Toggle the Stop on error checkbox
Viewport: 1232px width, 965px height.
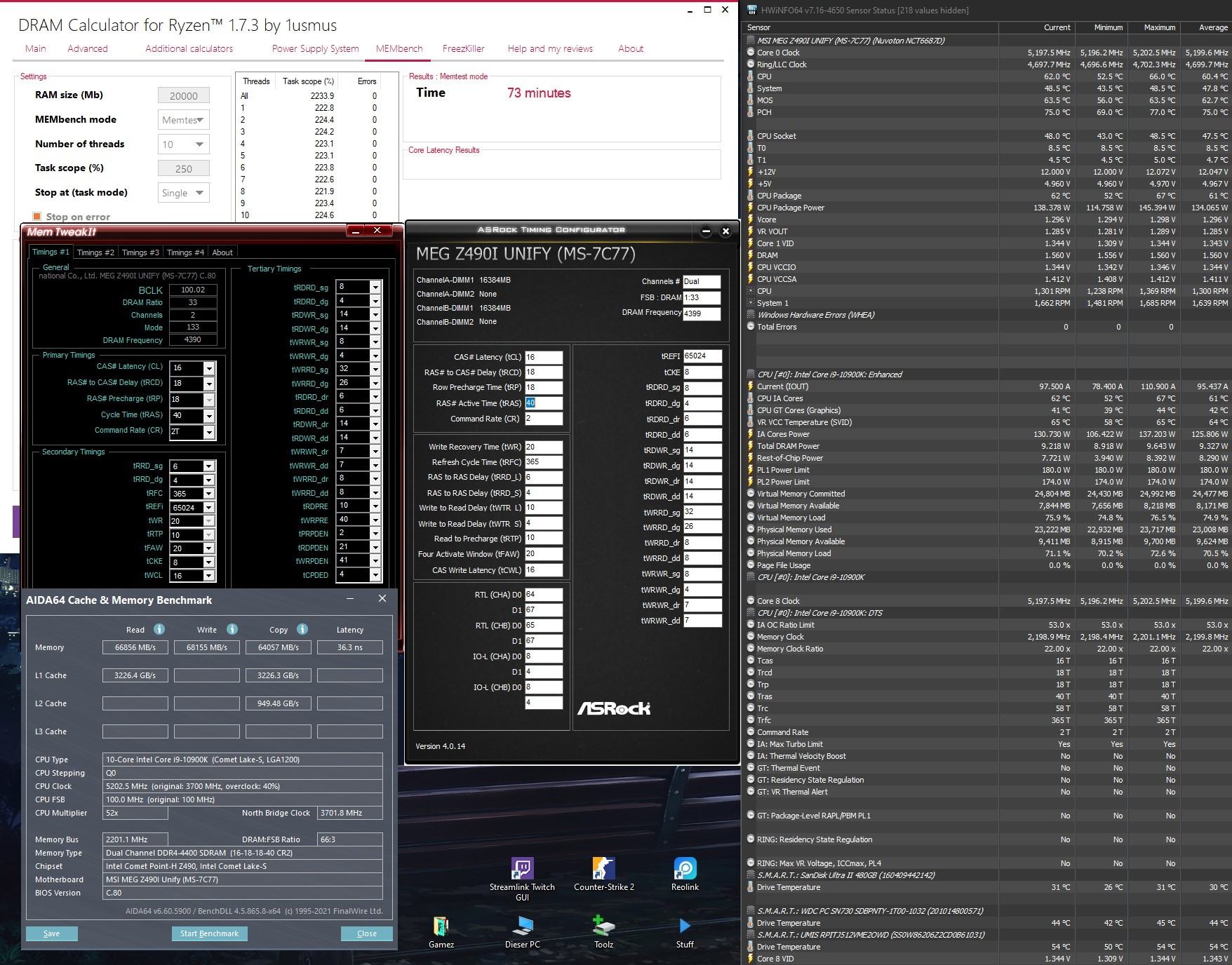(x=37, y=217)
